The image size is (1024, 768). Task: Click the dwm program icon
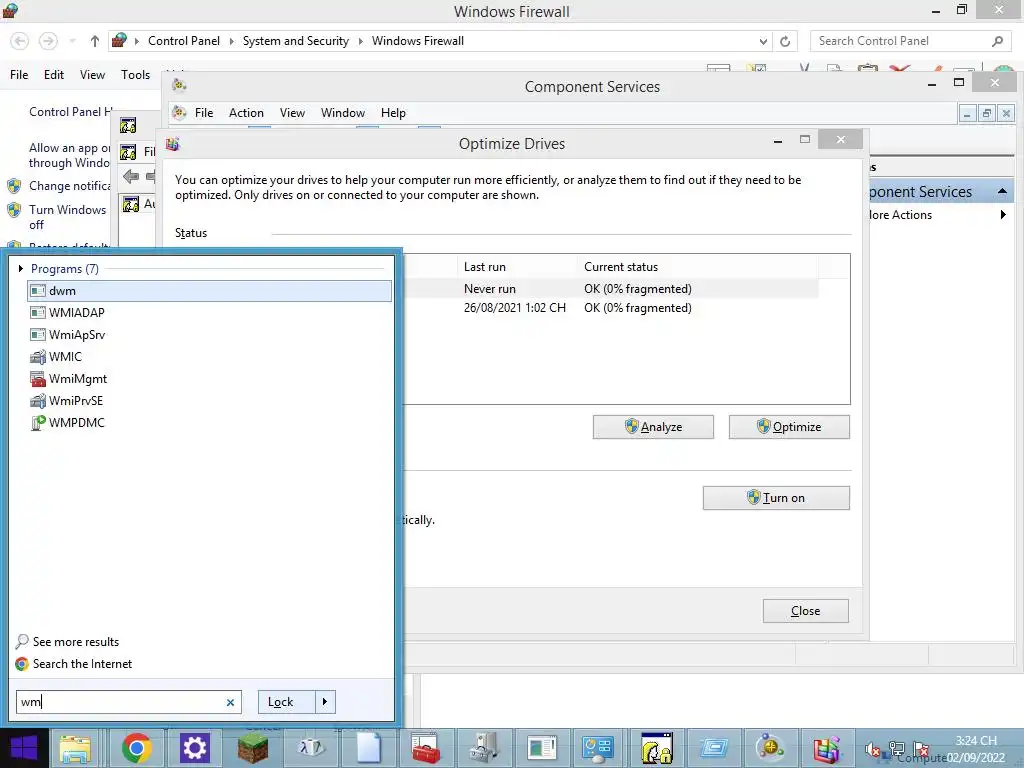[x=38, y=291]
